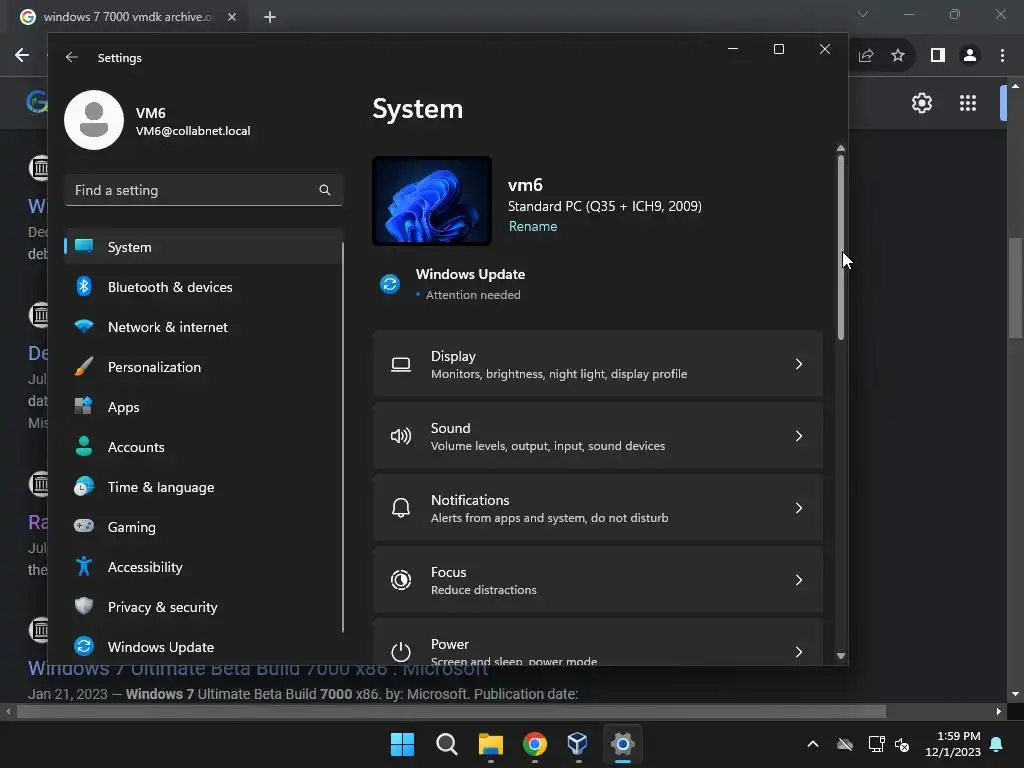Open the System category in the sidebar
Viewport: 1024px width, 768px height.
pyautogui.click(x=203, y=247)
